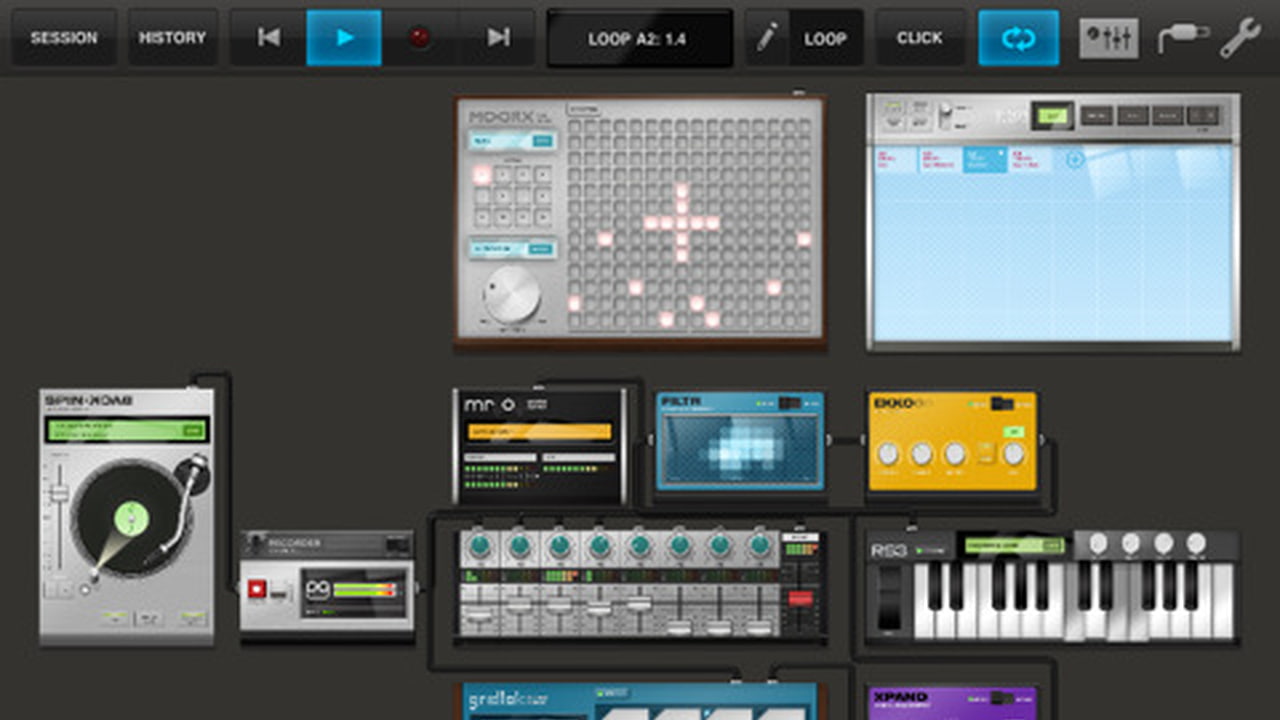Click the EKKO green lit button
The height and width of the screenshot is (720, 1280).
1014,431
